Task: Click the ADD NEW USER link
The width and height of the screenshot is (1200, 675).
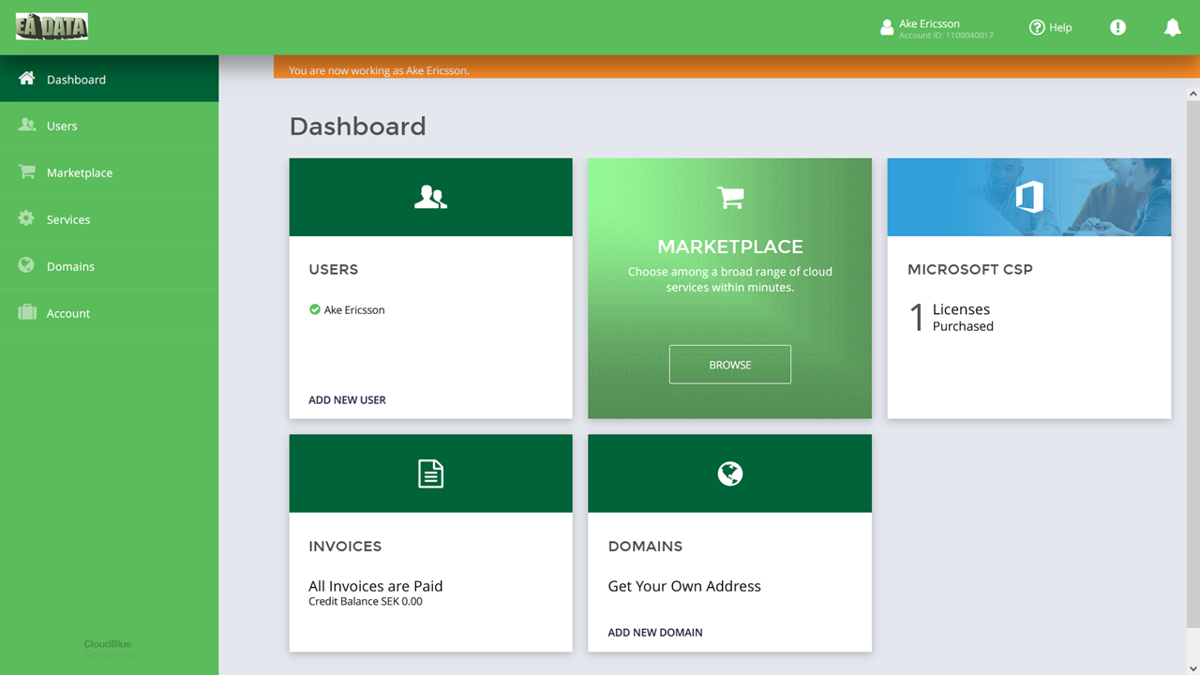Action: coord(347,400)
